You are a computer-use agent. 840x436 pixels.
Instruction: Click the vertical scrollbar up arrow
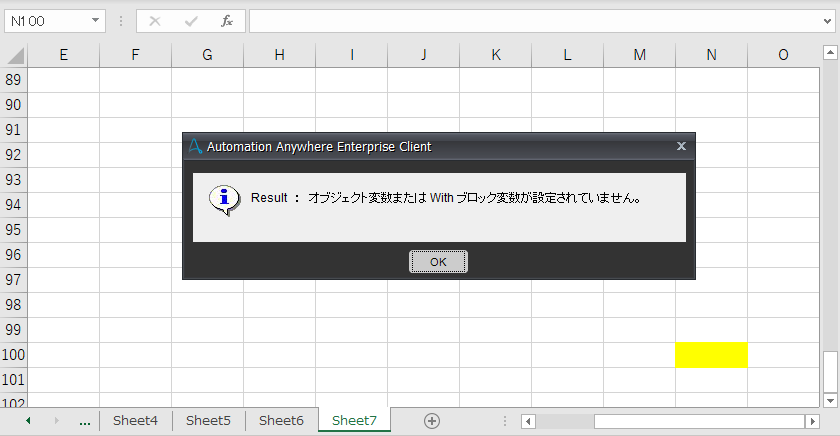[830, 52]
